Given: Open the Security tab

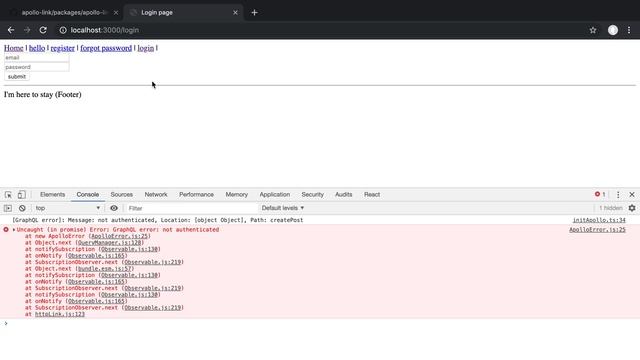Looking at the screenshot, I should [x=313, y=195].
